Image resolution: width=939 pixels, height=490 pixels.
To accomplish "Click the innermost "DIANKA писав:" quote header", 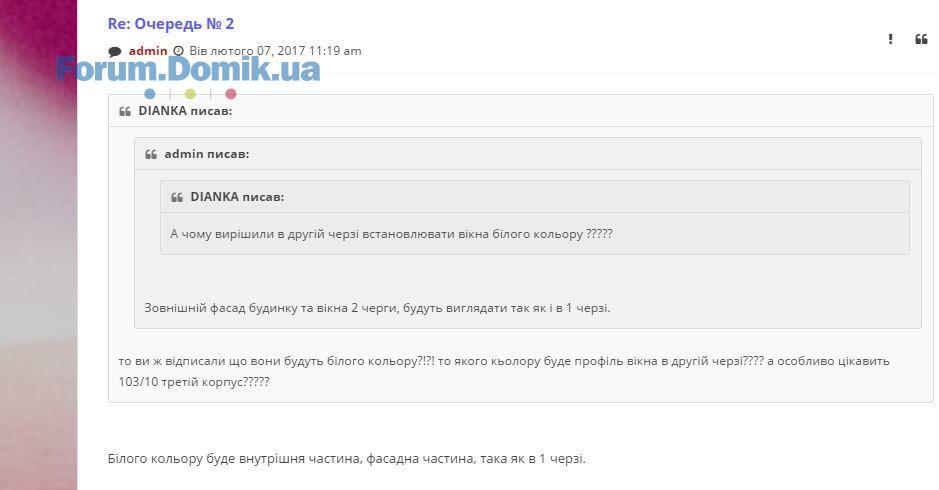I will point(237,197).
